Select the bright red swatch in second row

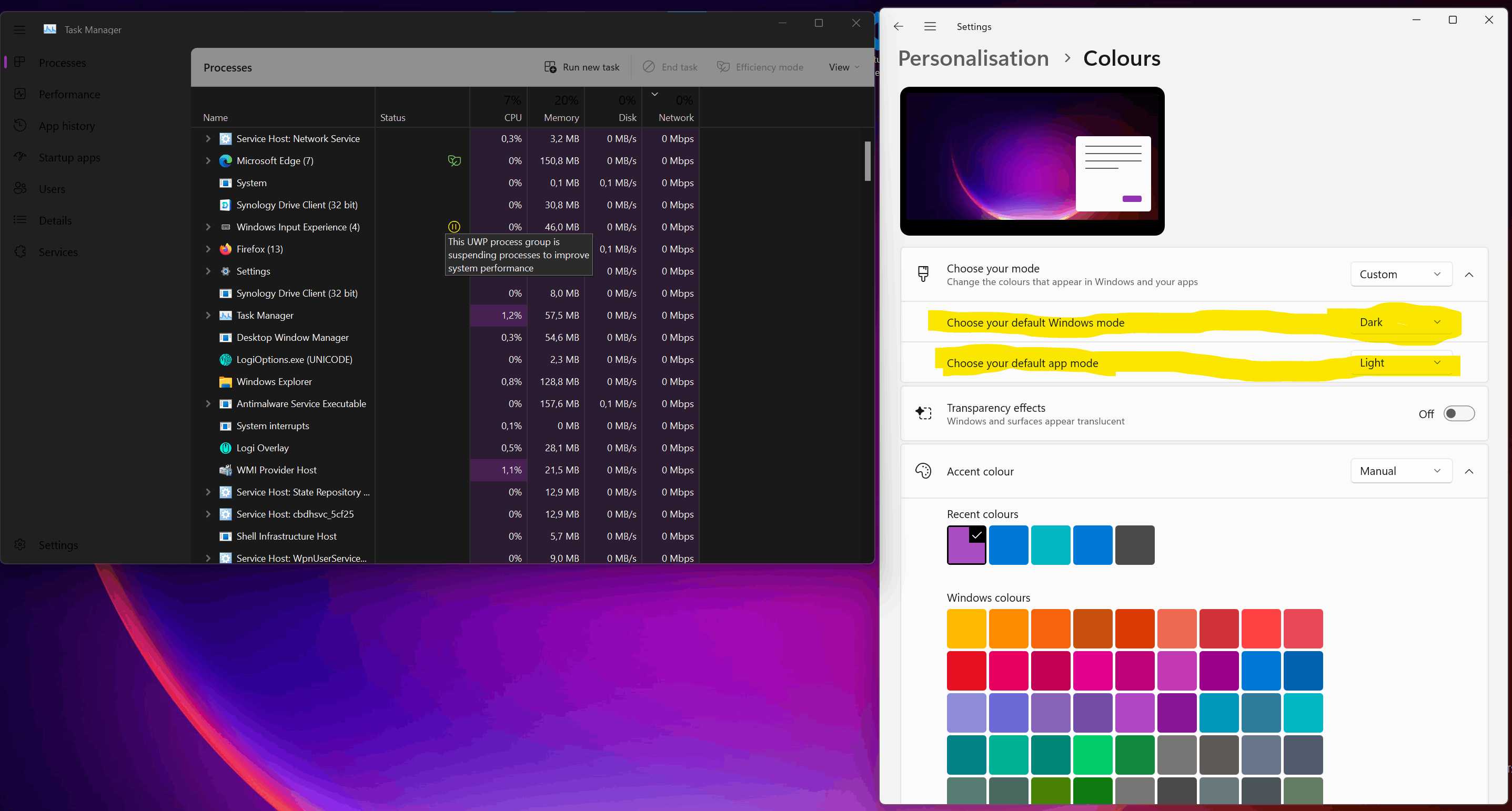click(966, 671)
